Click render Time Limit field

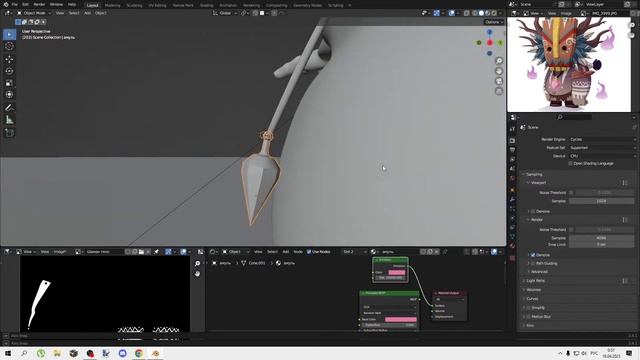pyautogui.click(x=601, y=244)
